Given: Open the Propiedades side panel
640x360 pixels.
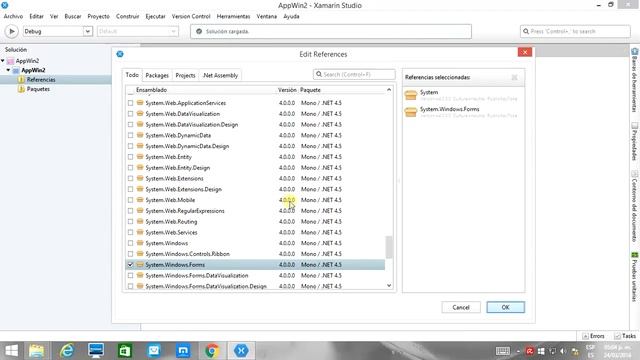Looking at the screenshot, I should [634, 141].
